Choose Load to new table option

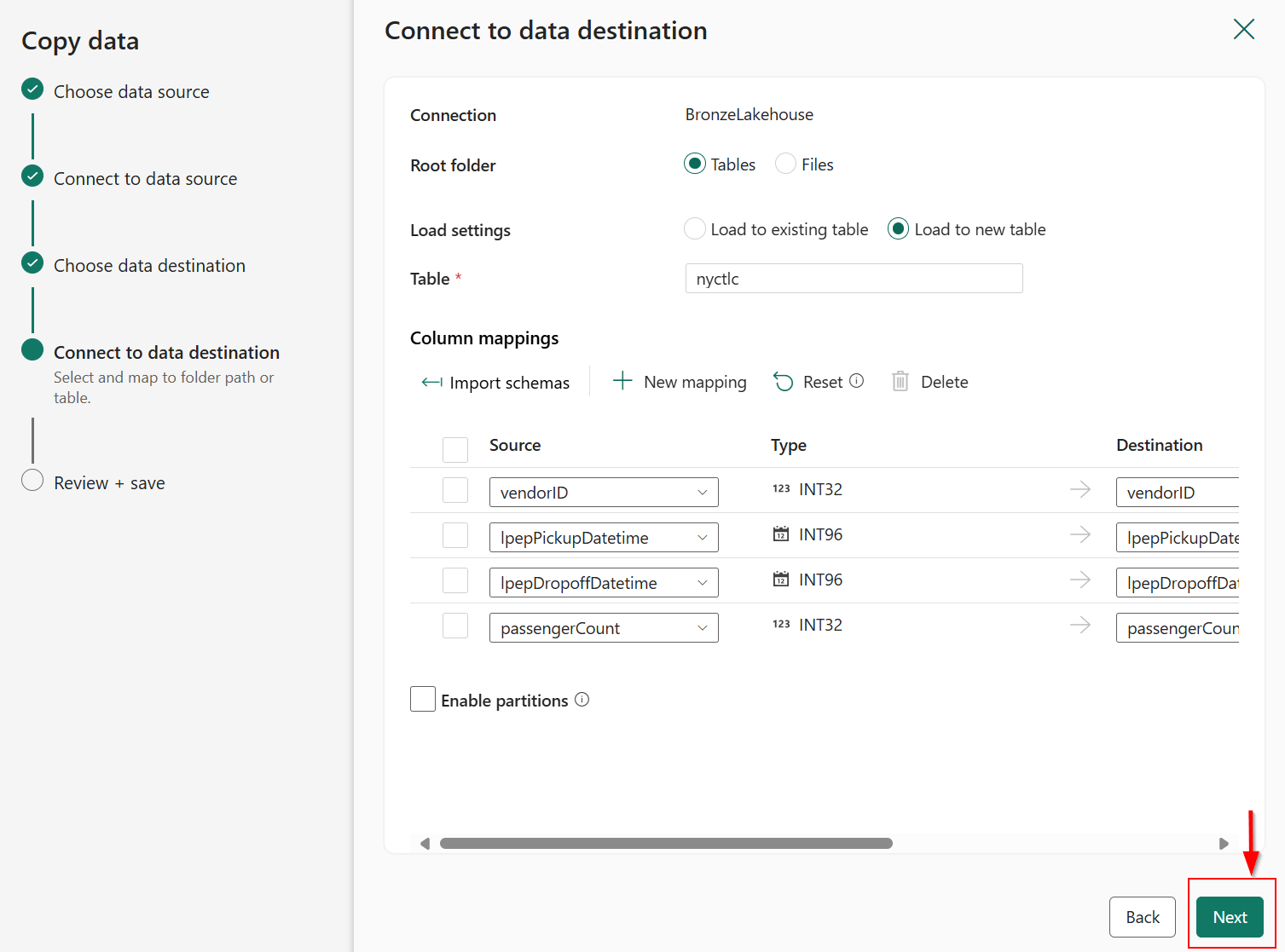pos(898,228)
